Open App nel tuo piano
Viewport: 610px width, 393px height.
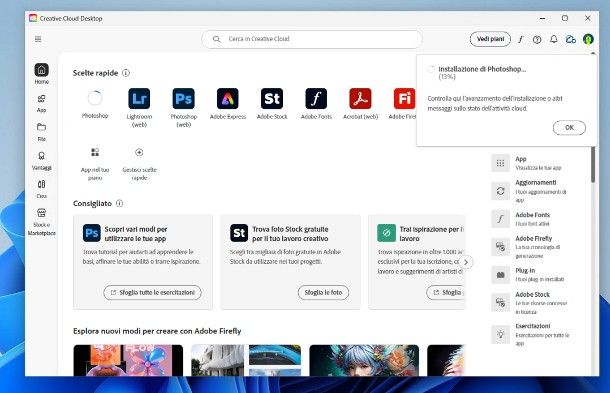(95, 164)
